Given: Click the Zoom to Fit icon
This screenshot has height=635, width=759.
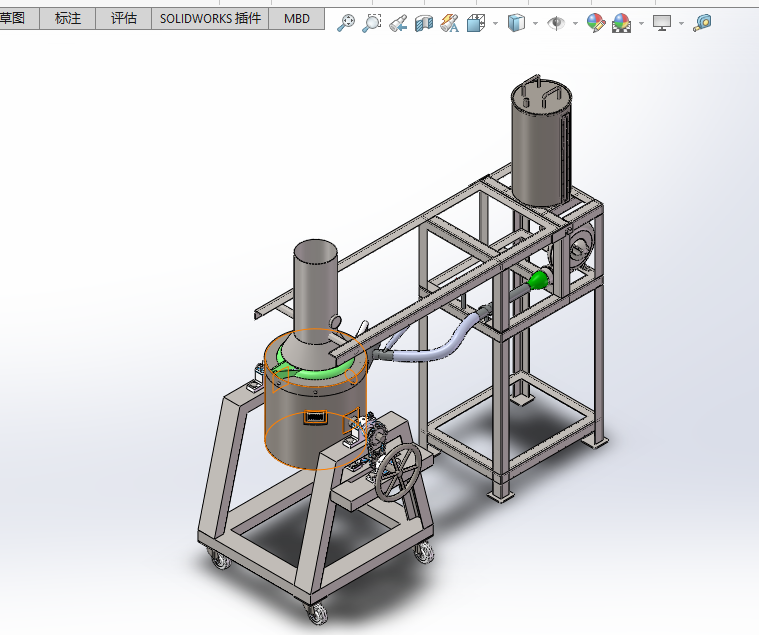Looking at the screenshot, I should tap(346, 23).
